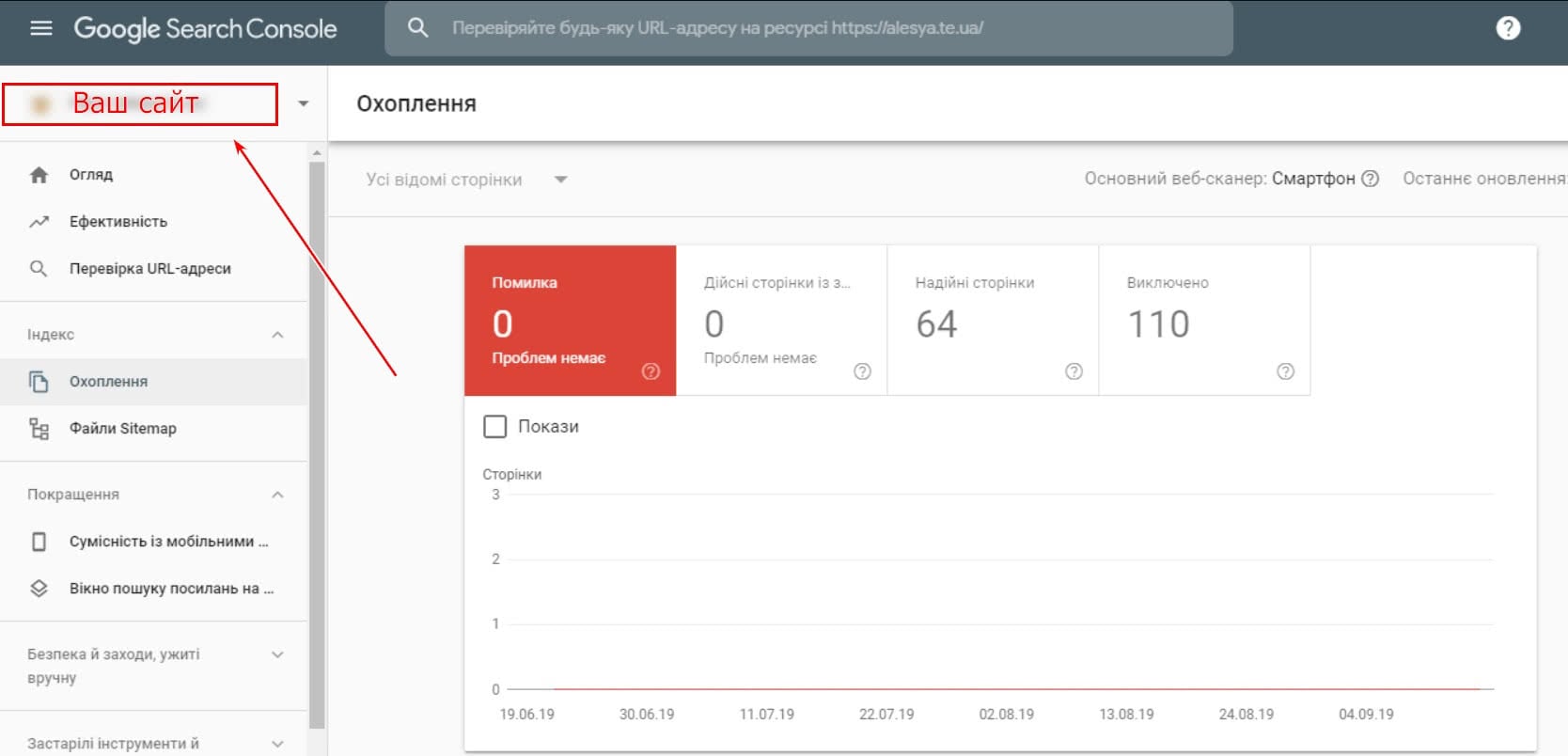Click the pages icon beside Охоплення
The height and width of the screenshot is (756, 1568).
click(x=39, y=382)
